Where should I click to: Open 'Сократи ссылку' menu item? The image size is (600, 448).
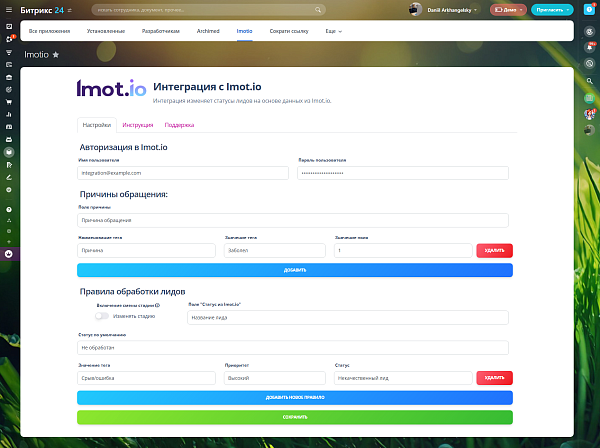click(289, 31)
